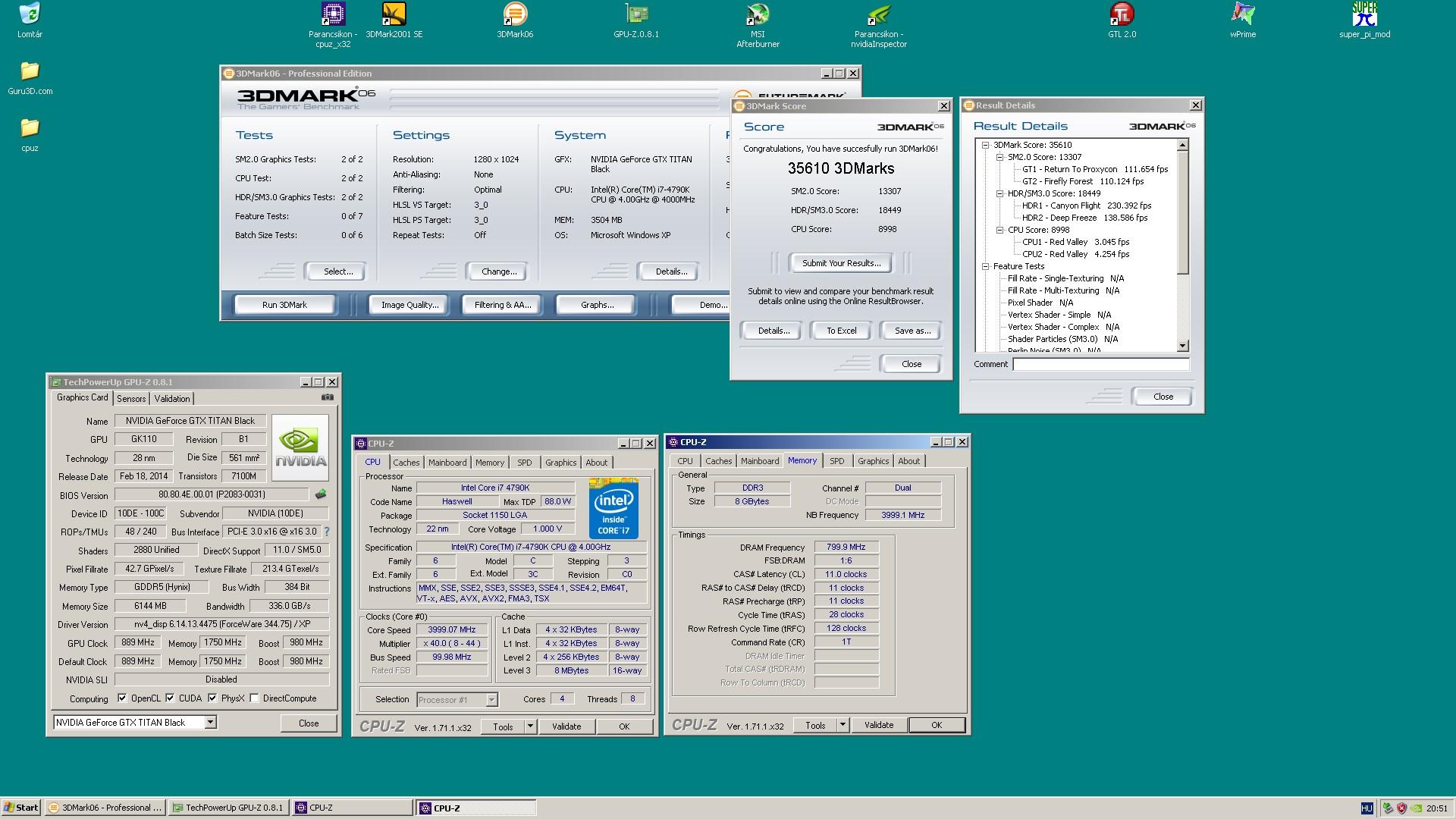
Task: Open the cpuz_x32 shortcut icon
Action: [333, 14]
